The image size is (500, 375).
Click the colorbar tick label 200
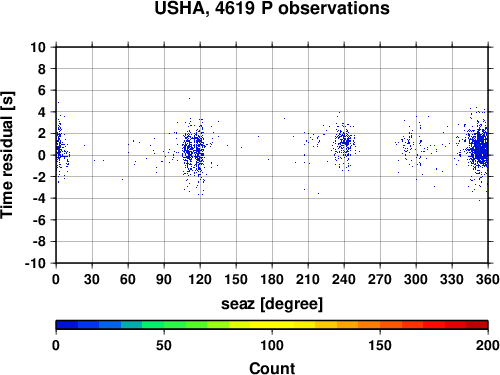click(x=488, y=345)
